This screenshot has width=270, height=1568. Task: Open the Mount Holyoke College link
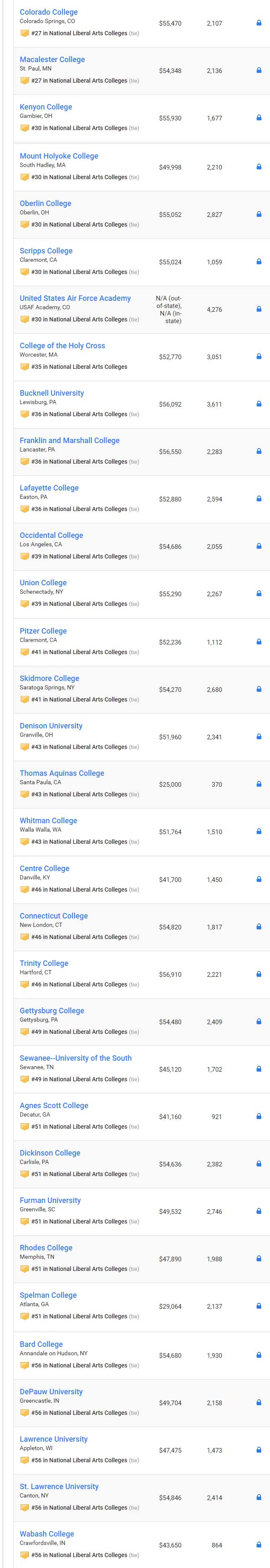point(58,156)
